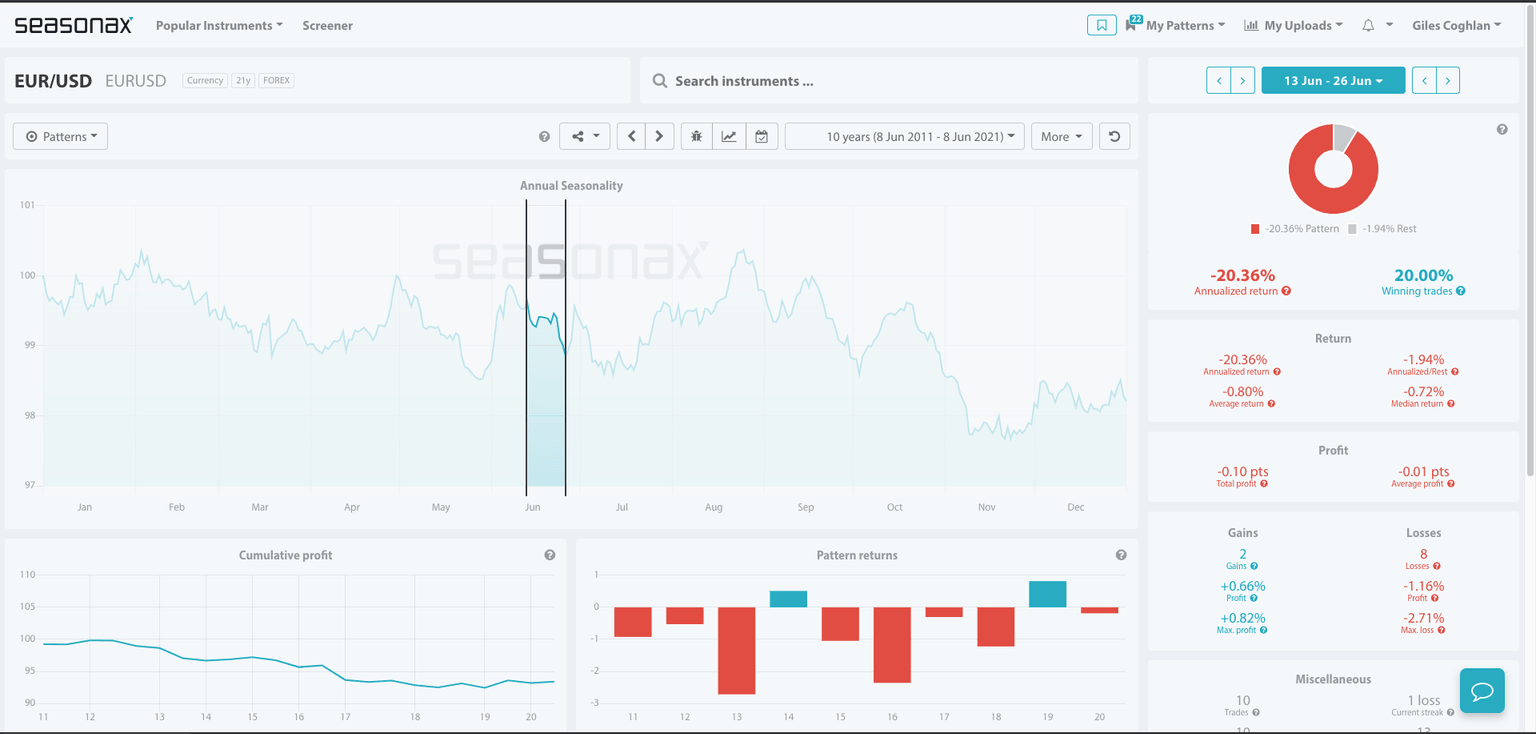Click the reset (undo arrow) icon button

click(x=1114, y=136)
